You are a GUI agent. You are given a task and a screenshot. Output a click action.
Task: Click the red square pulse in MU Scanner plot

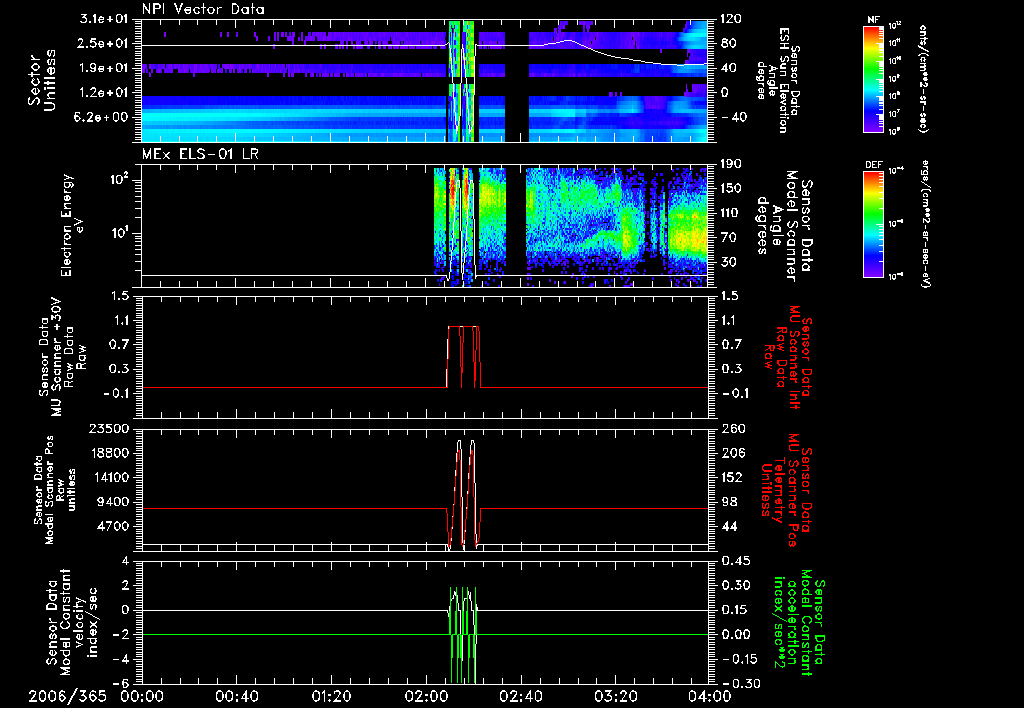[464, 357]
